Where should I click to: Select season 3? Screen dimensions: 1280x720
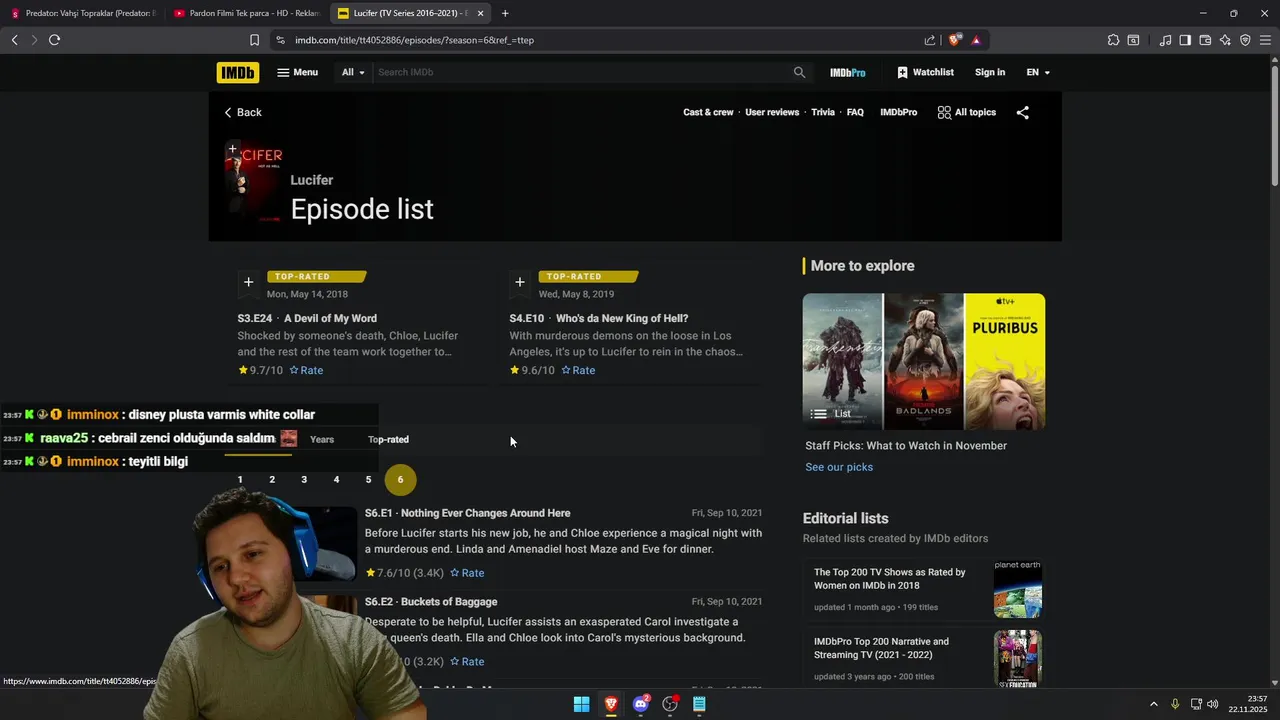pyautogui.click(x=304, y=480)
